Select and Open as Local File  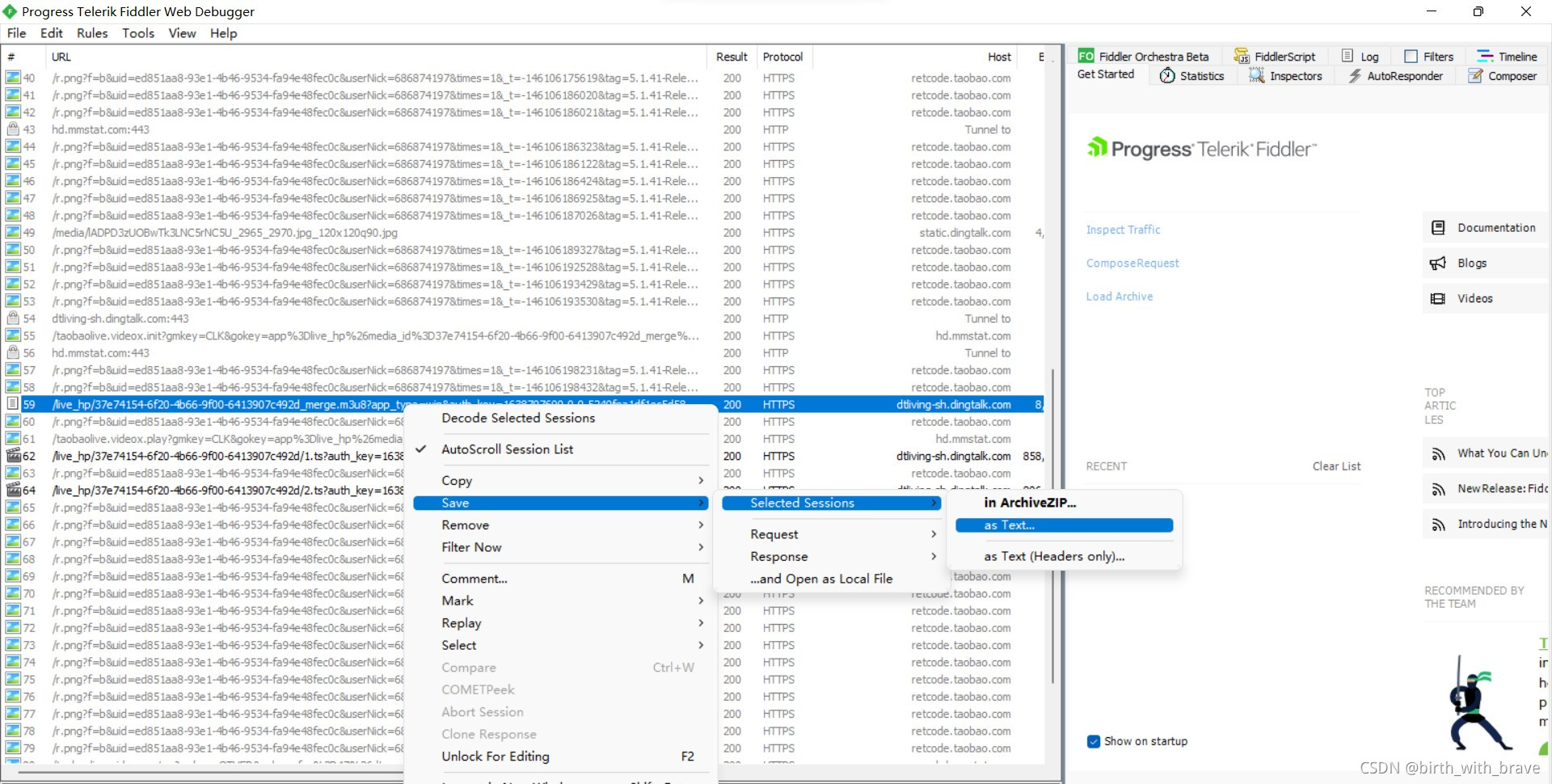(832, 579)
